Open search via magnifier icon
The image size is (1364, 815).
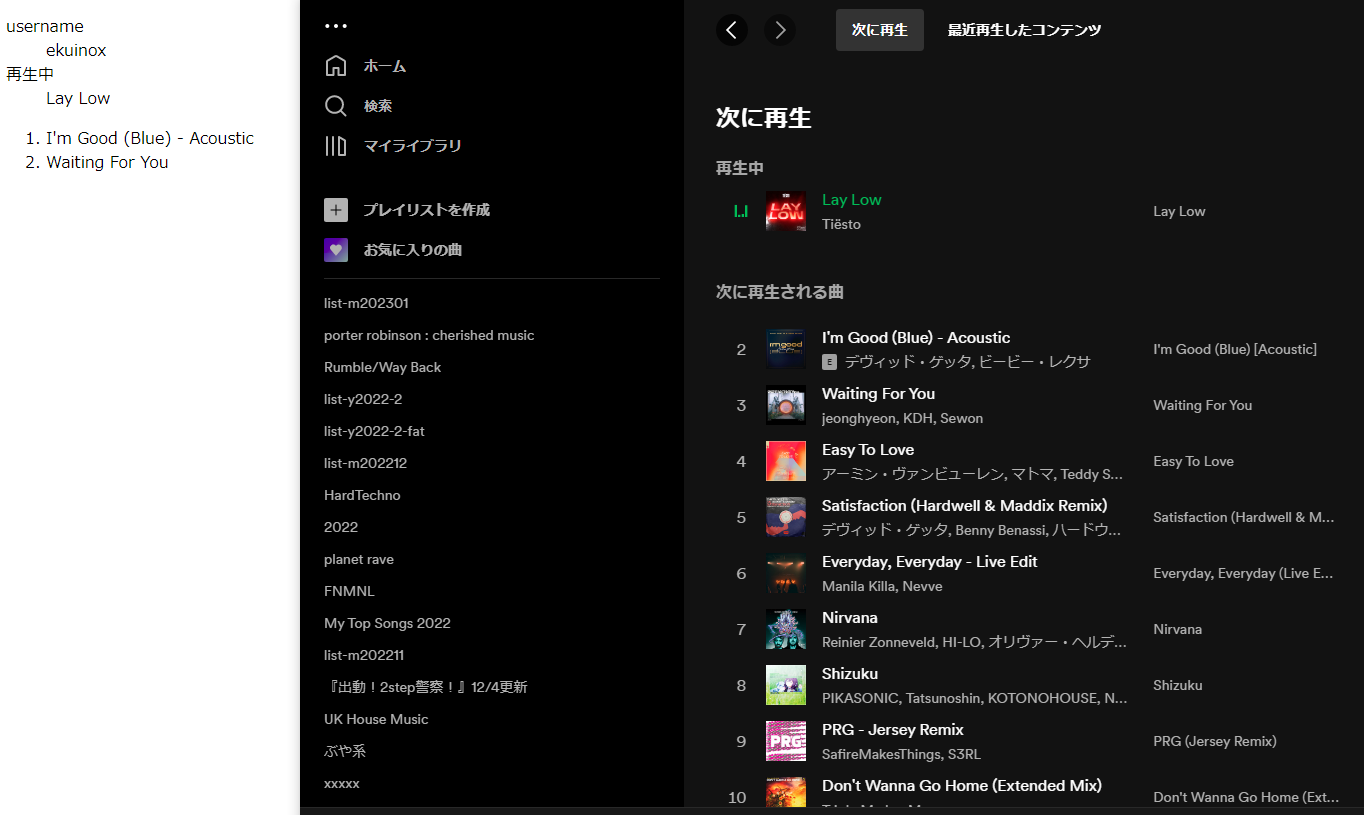(x=336, y=106)
